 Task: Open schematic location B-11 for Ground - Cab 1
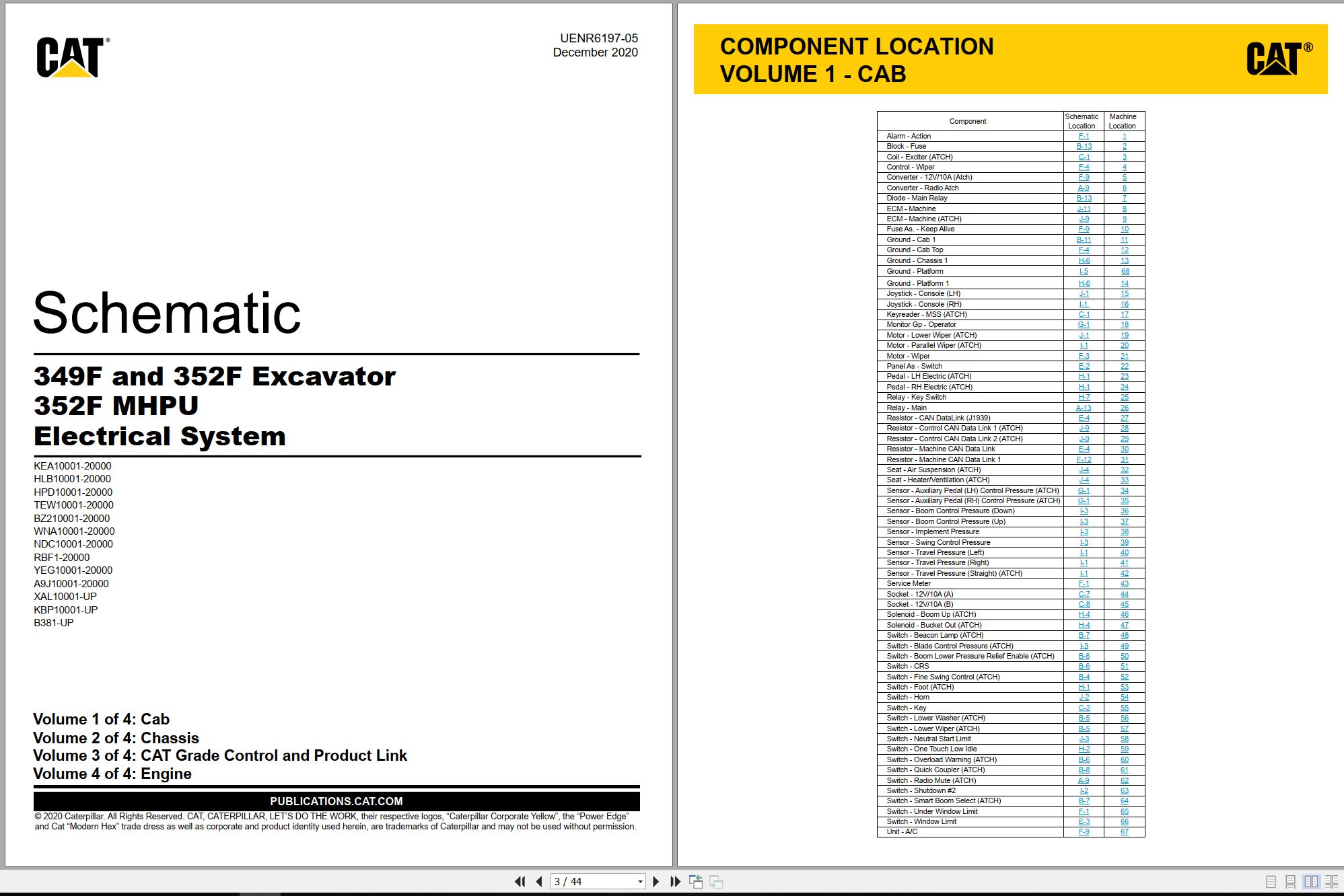(x=1084, y=239)
